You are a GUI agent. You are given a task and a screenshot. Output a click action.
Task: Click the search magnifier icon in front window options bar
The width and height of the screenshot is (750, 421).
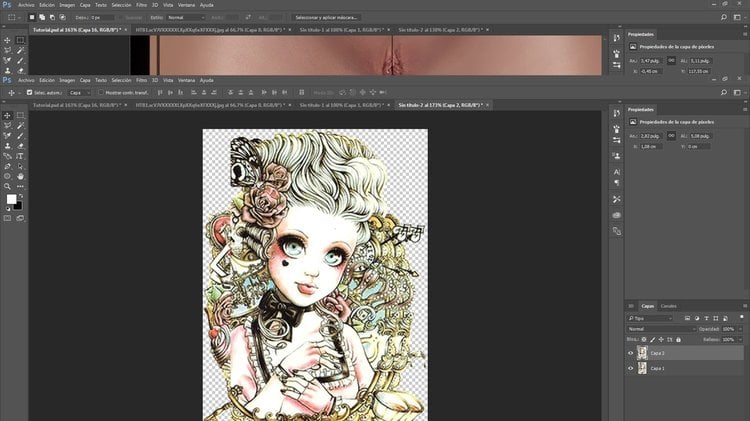pos(724,92)
